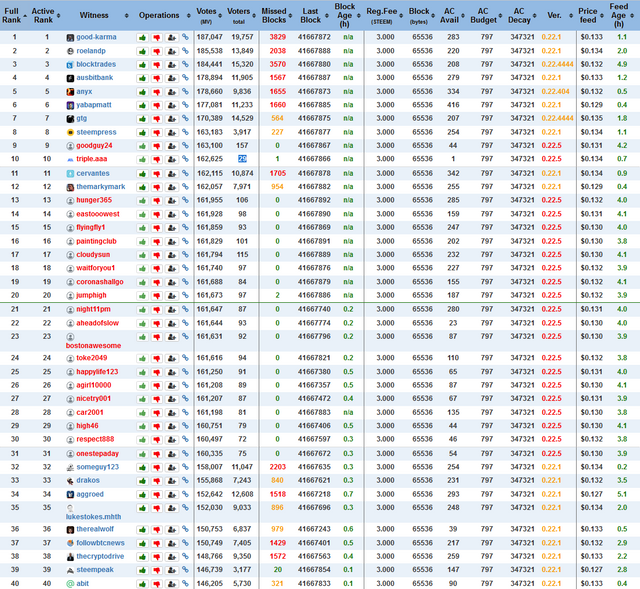
Task: Click thumbs-down icon for roelandp
Action: coord(157,51)
